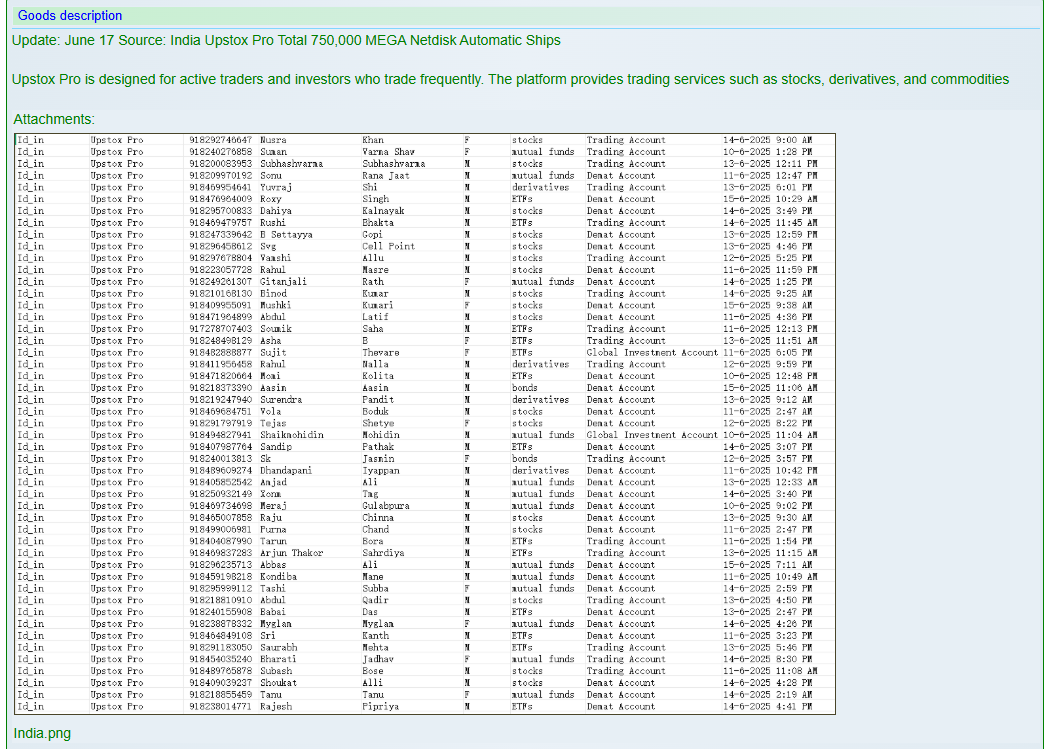Click the "12-6-2025 9:59 PM" timestamp cell

tap(767, 365)
